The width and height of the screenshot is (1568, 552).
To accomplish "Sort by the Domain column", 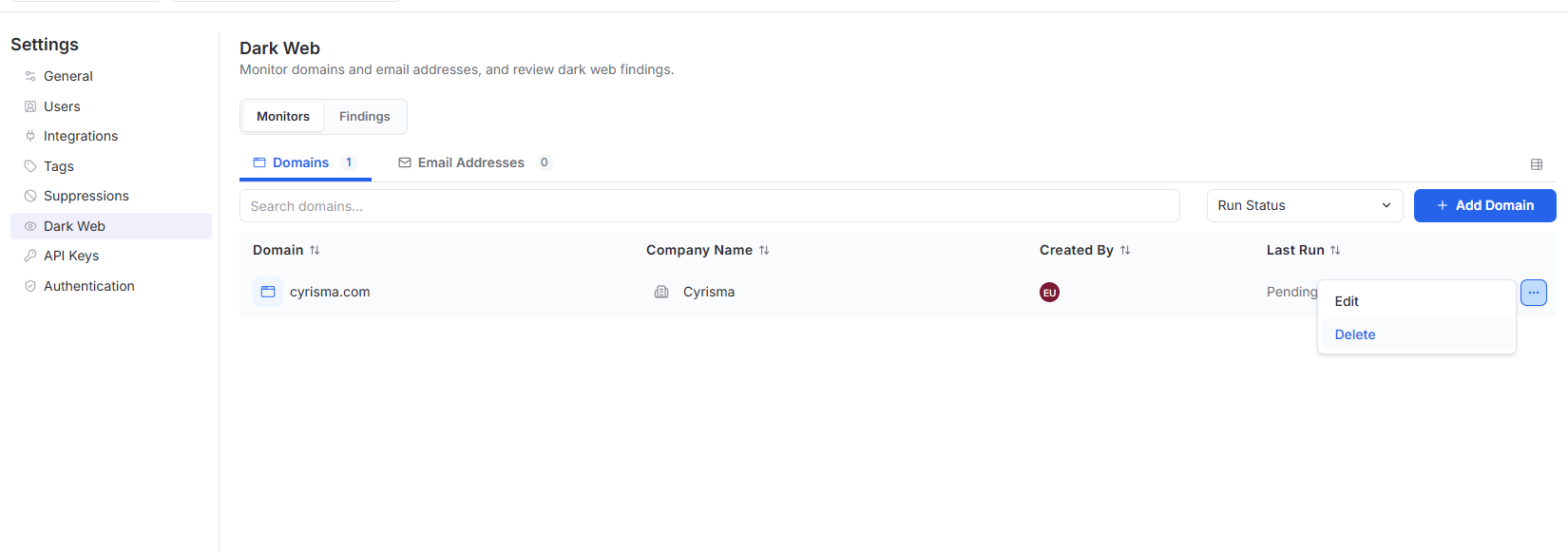I will click(286, 250).
